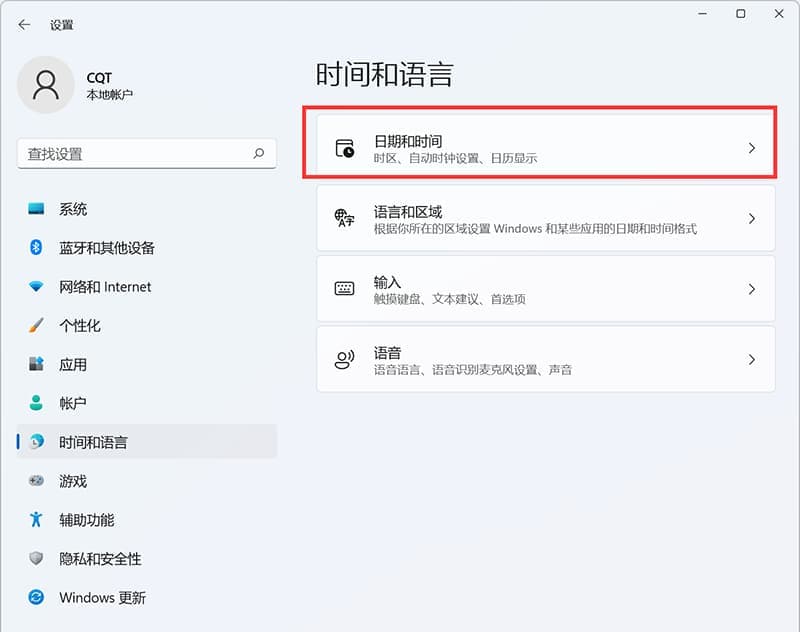
Task: Expand 输入 chevron arrow
Action: coord(752,289)
